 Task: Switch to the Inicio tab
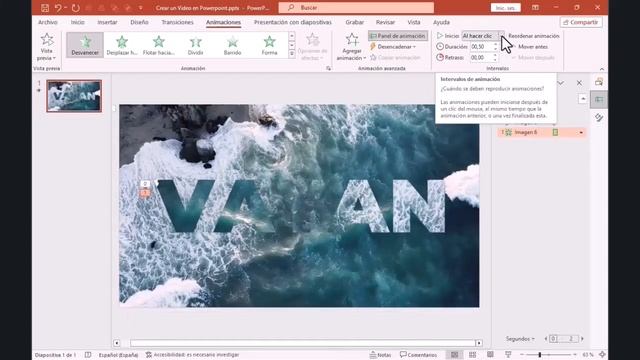tap(78, 22)
